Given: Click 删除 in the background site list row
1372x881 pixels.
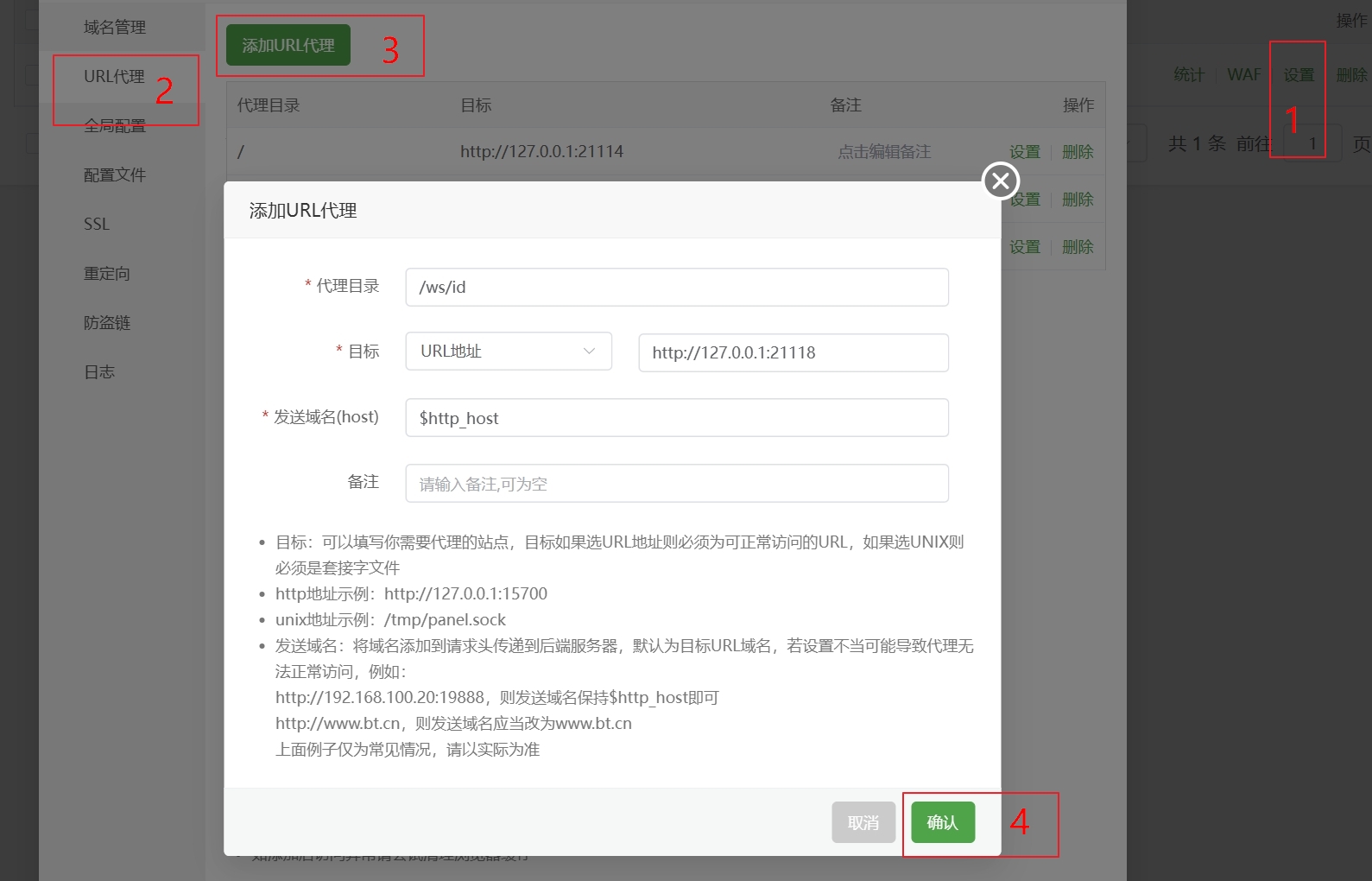Looking at the screenshot, I should tap(1352, 75).
